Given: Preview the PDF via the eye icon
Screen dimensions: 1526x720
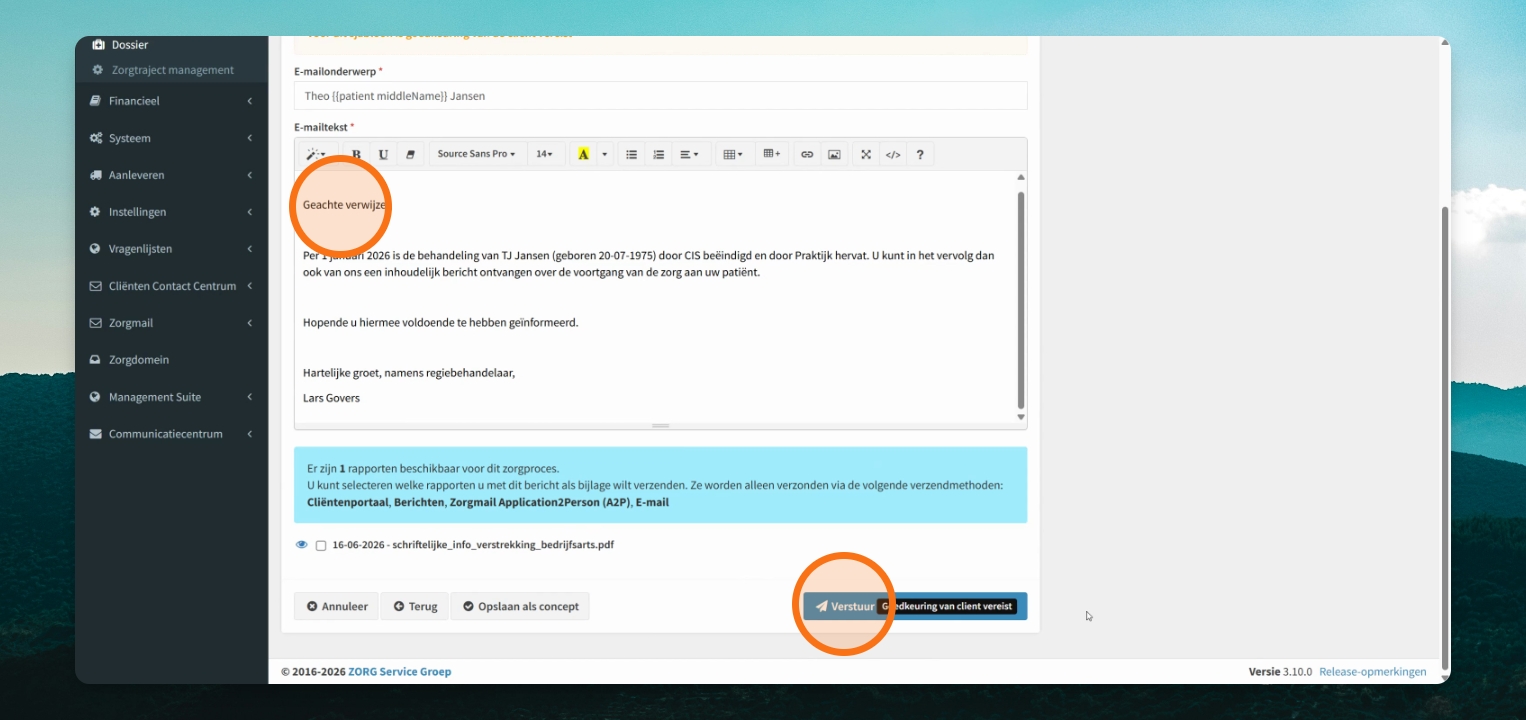Looking at the screenshot, I should tap(301, 545).
